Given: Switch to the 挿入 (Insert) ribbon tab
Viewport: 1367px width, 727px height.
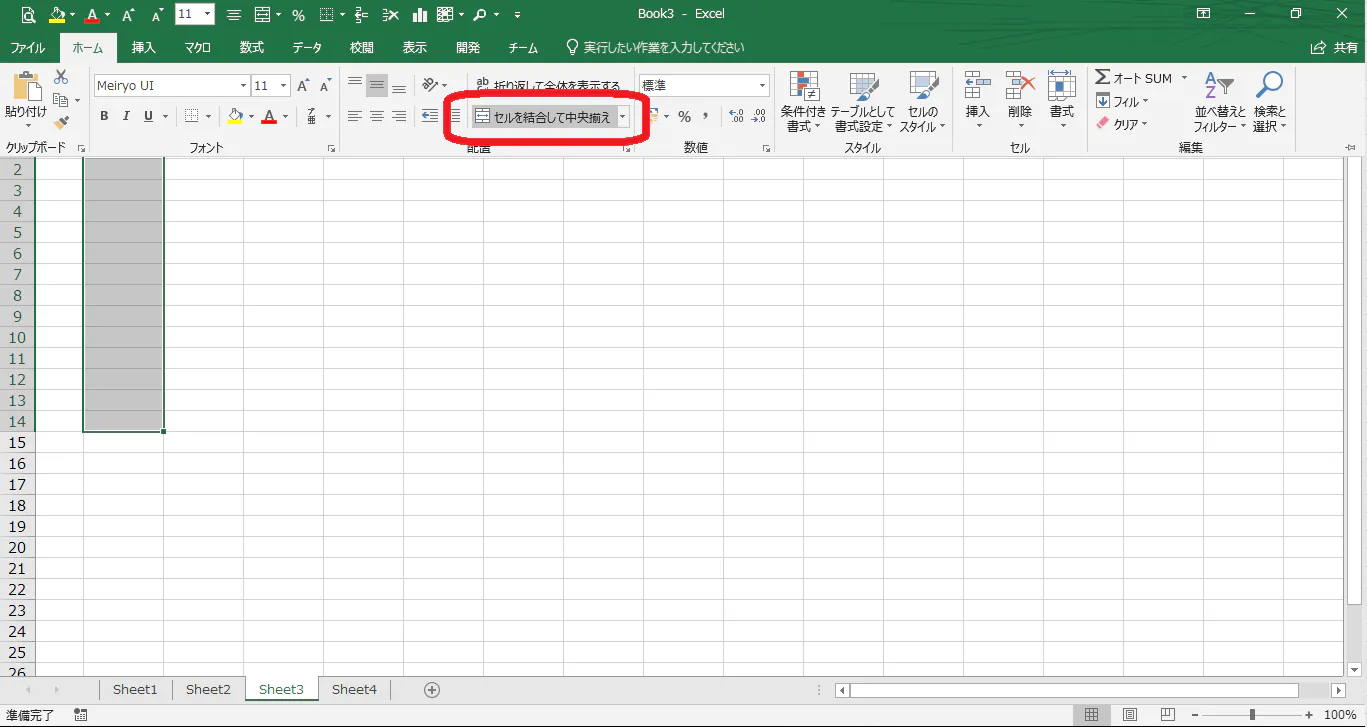Looking at the screenshot, I should [x=144, y=48].
